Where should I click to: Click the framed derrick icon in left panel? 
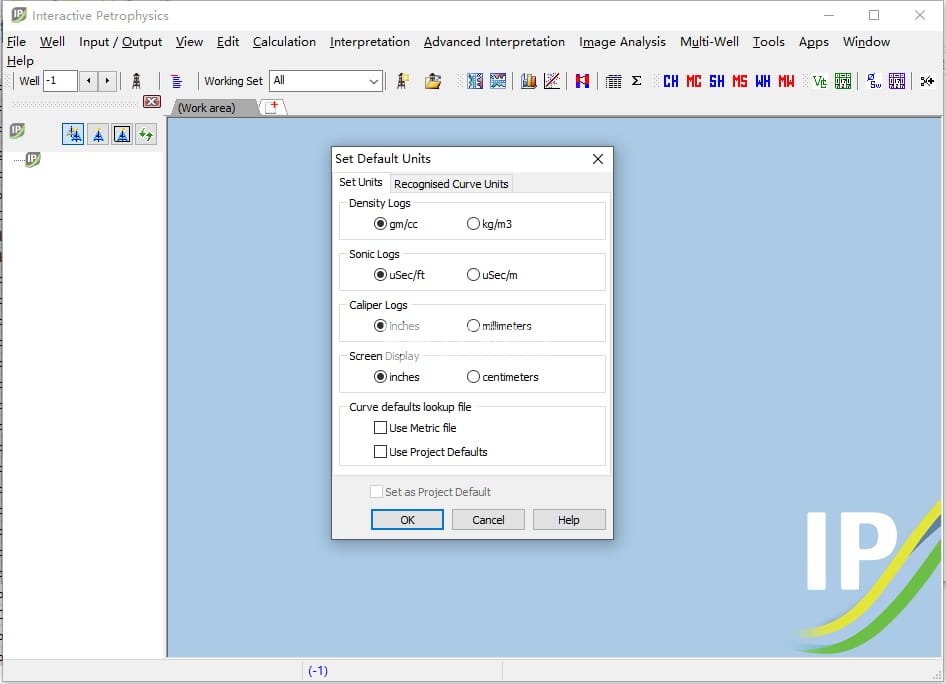click(x=122, y=134)
